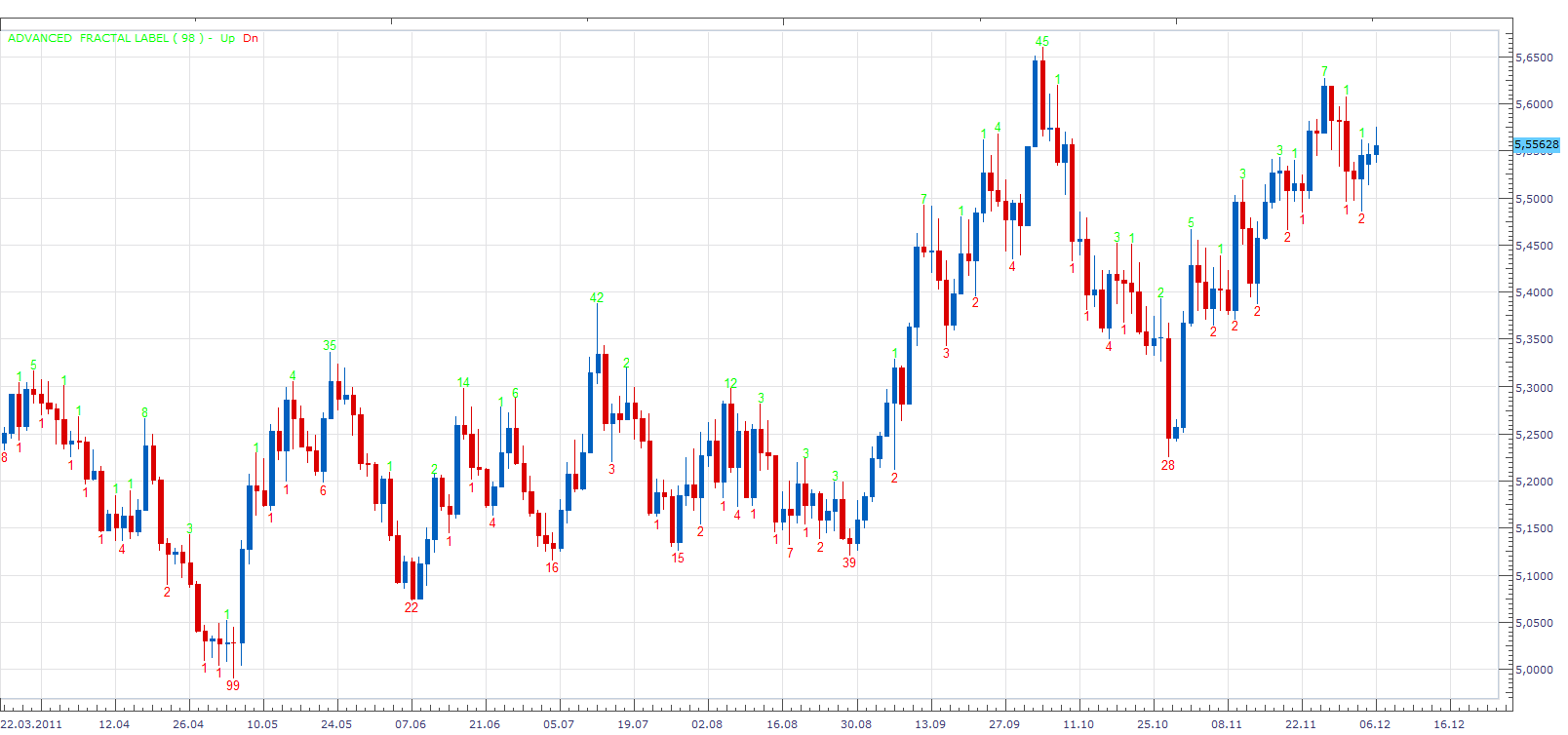Click the 5,6000 price axis label
1568x735 pixels.
1534,104
